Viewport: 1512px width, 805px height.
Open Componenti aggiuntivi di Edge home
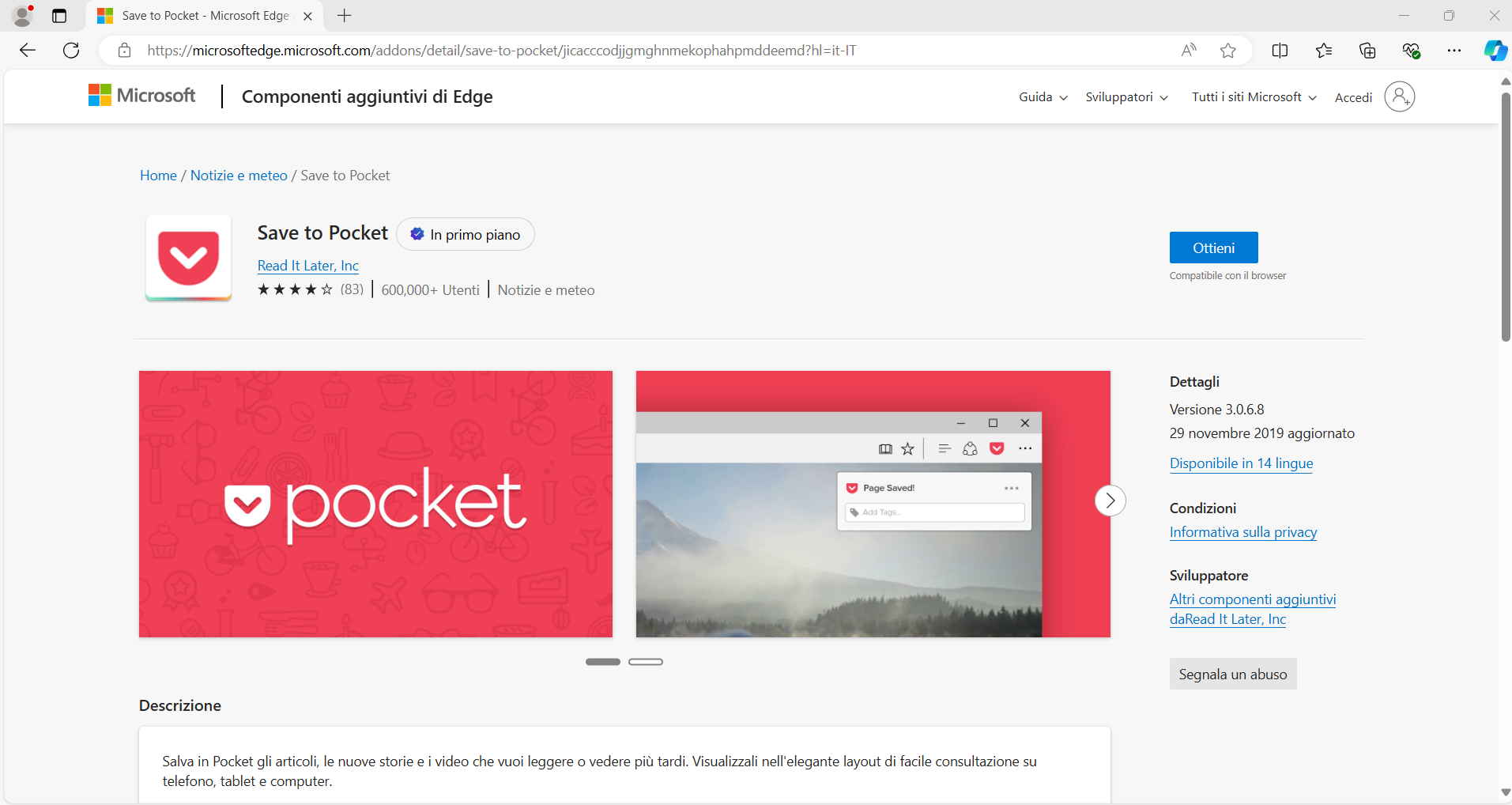[367, 96]
